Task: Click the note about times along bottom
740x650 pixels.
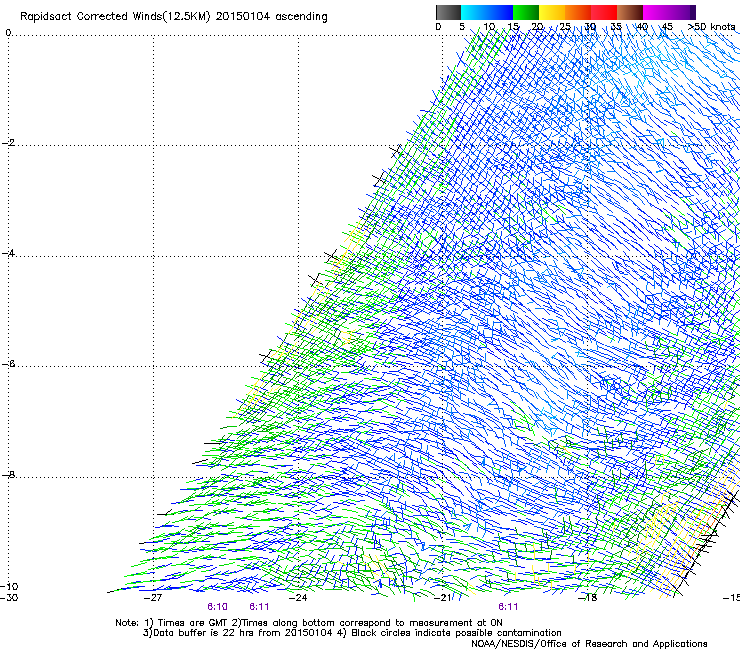Action: coord(367,623)
